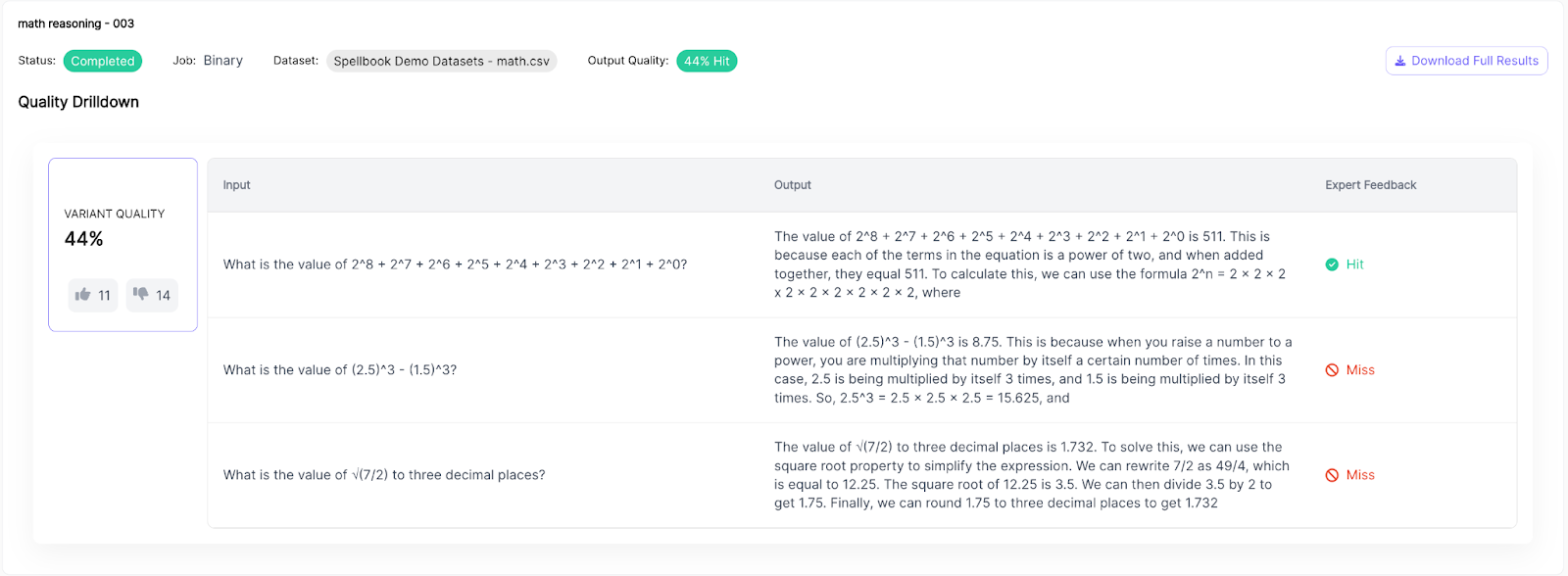Image resolution: width=1568 pixels, height=576 pixels.
Task: Open the Variant Quality 44% card
Action: (x=122, y=245)
